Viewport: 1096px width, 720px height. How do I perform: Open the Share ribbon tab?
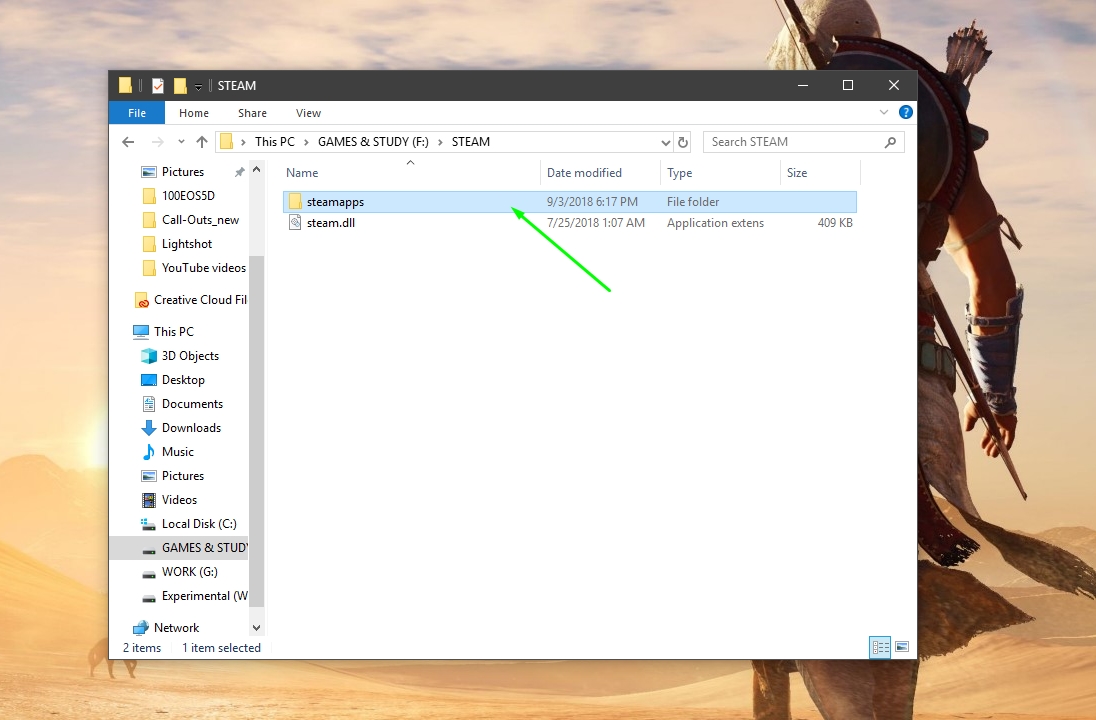pos(252,113)
